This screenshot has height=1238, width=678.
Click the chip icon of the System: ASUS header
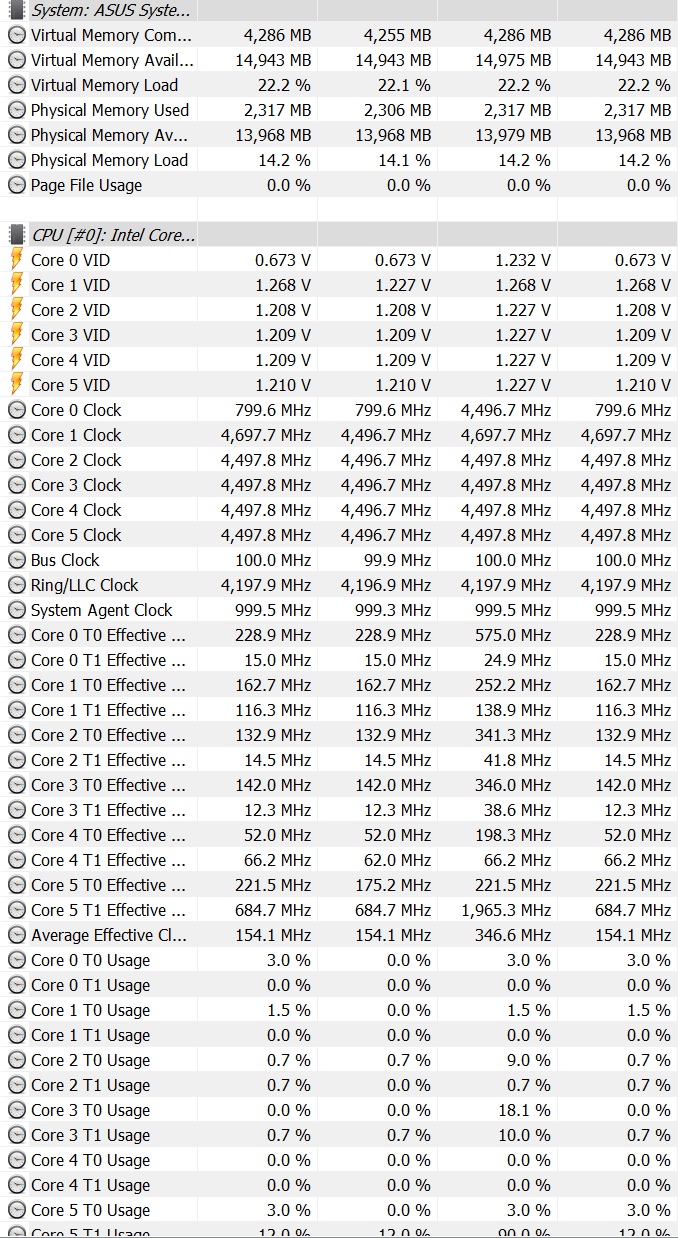pos(16,10)
